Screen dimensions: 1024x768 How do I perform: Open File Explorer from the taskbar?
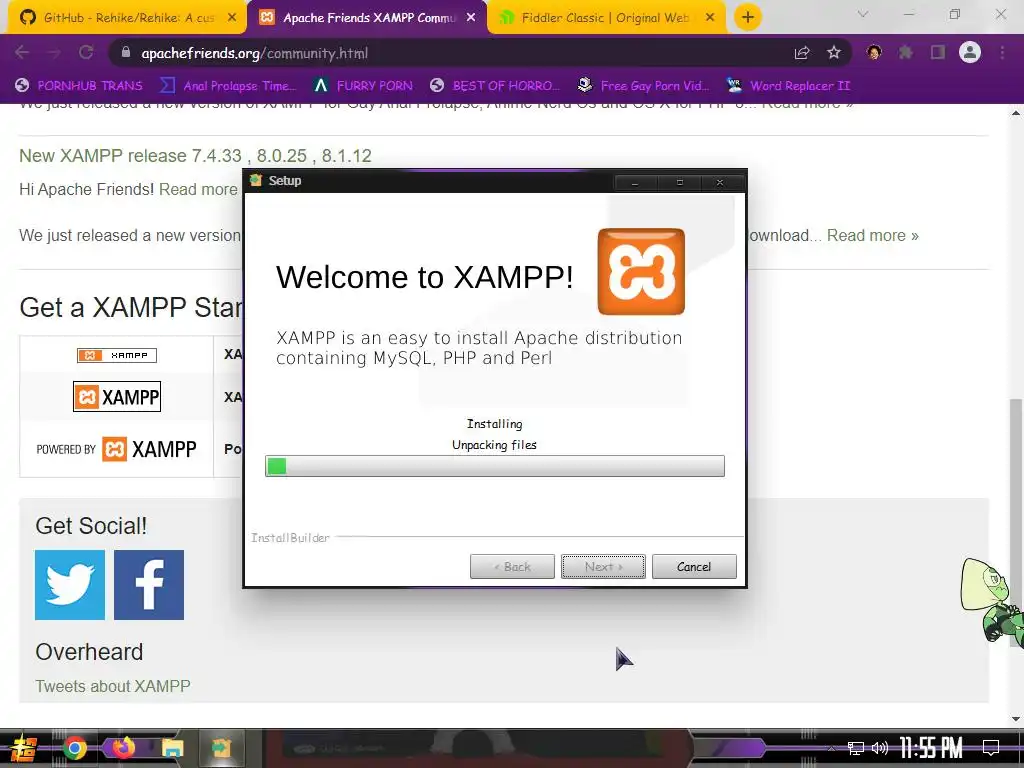click(173, 748)
